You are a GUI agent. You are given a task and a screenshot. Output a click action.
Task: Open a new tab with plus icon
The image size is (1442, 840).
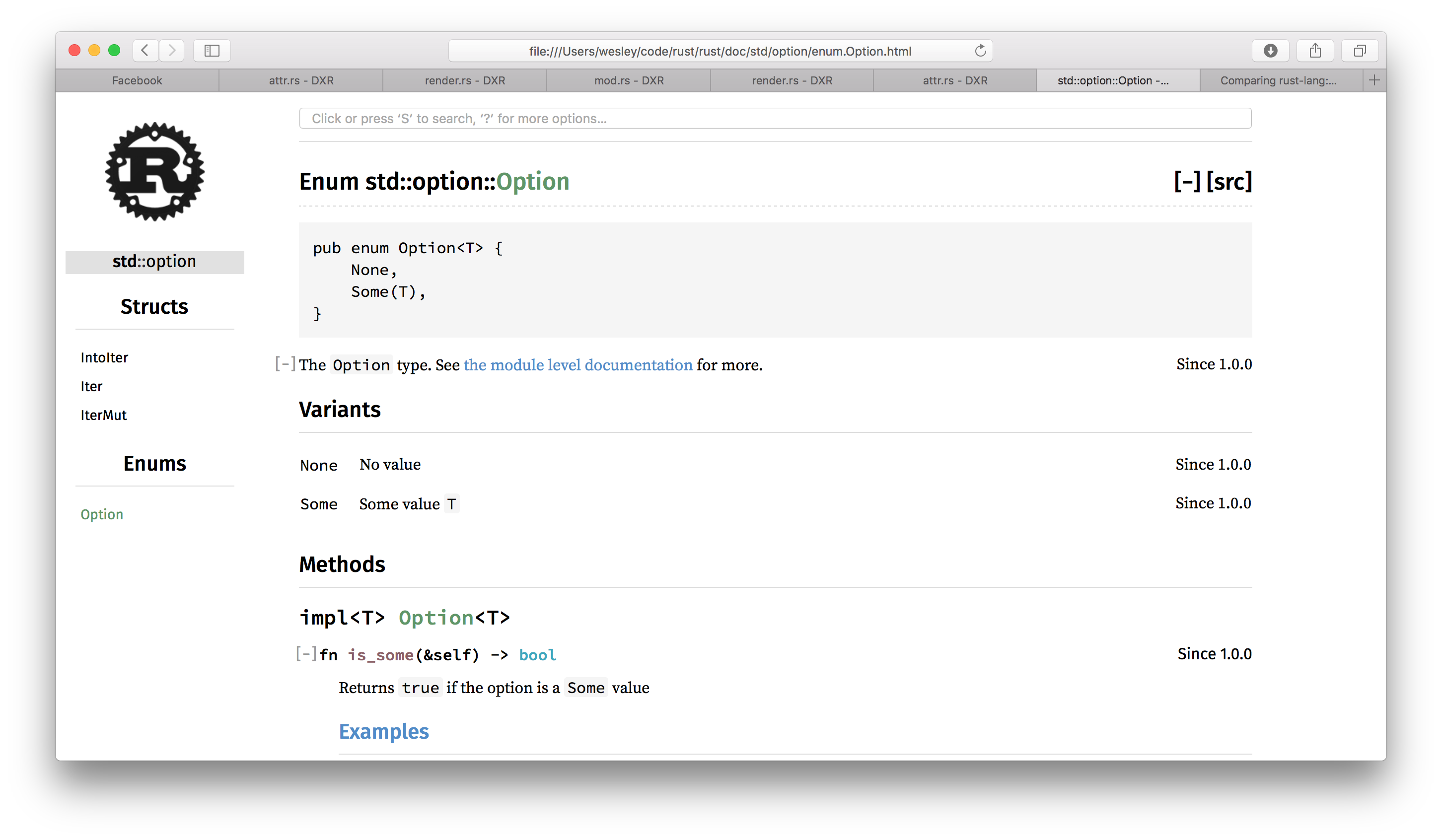click(x=1374, y=80)
